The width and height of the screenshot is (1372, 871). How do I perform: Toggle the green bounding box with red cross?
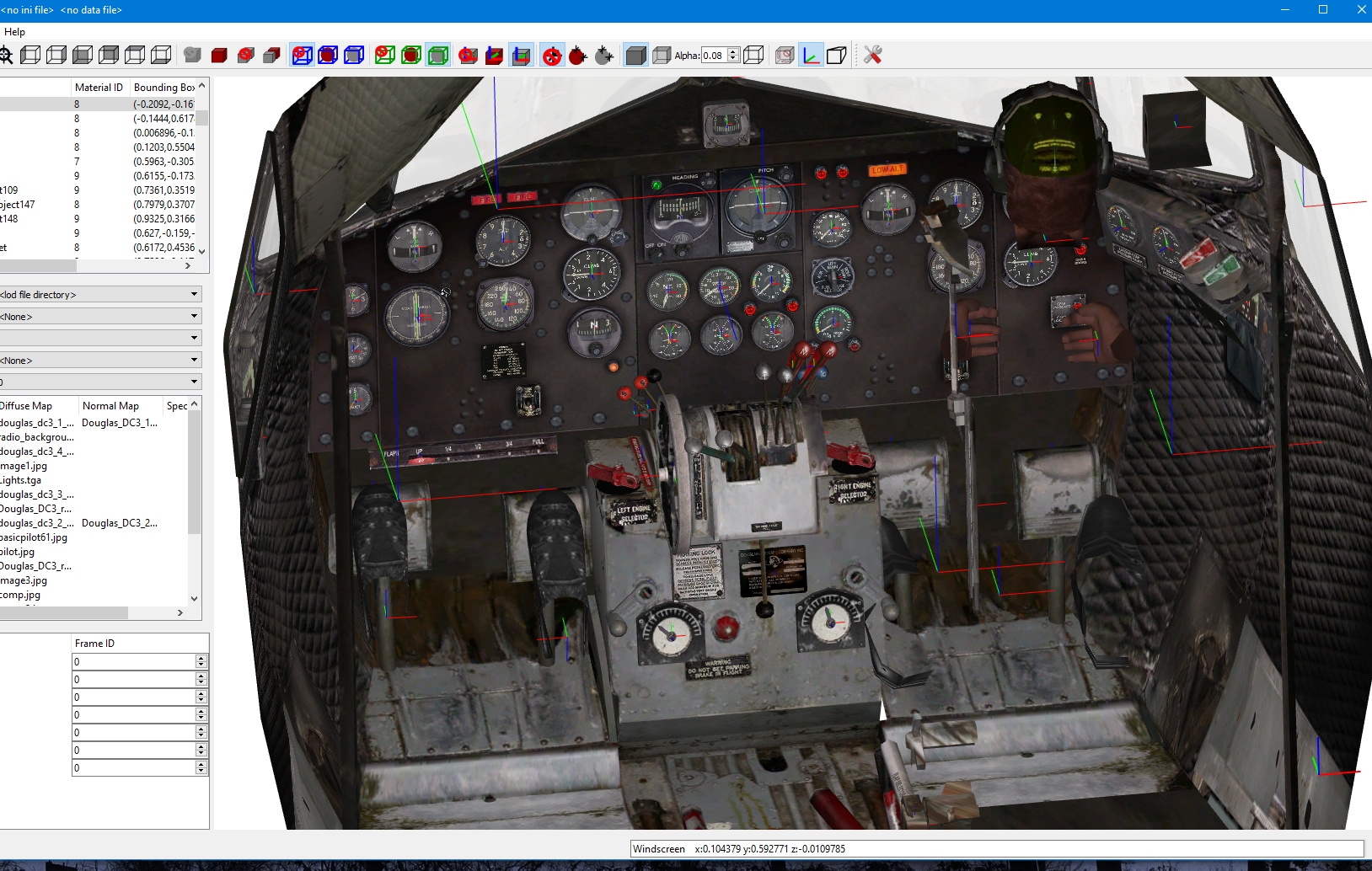coord(385,56)
